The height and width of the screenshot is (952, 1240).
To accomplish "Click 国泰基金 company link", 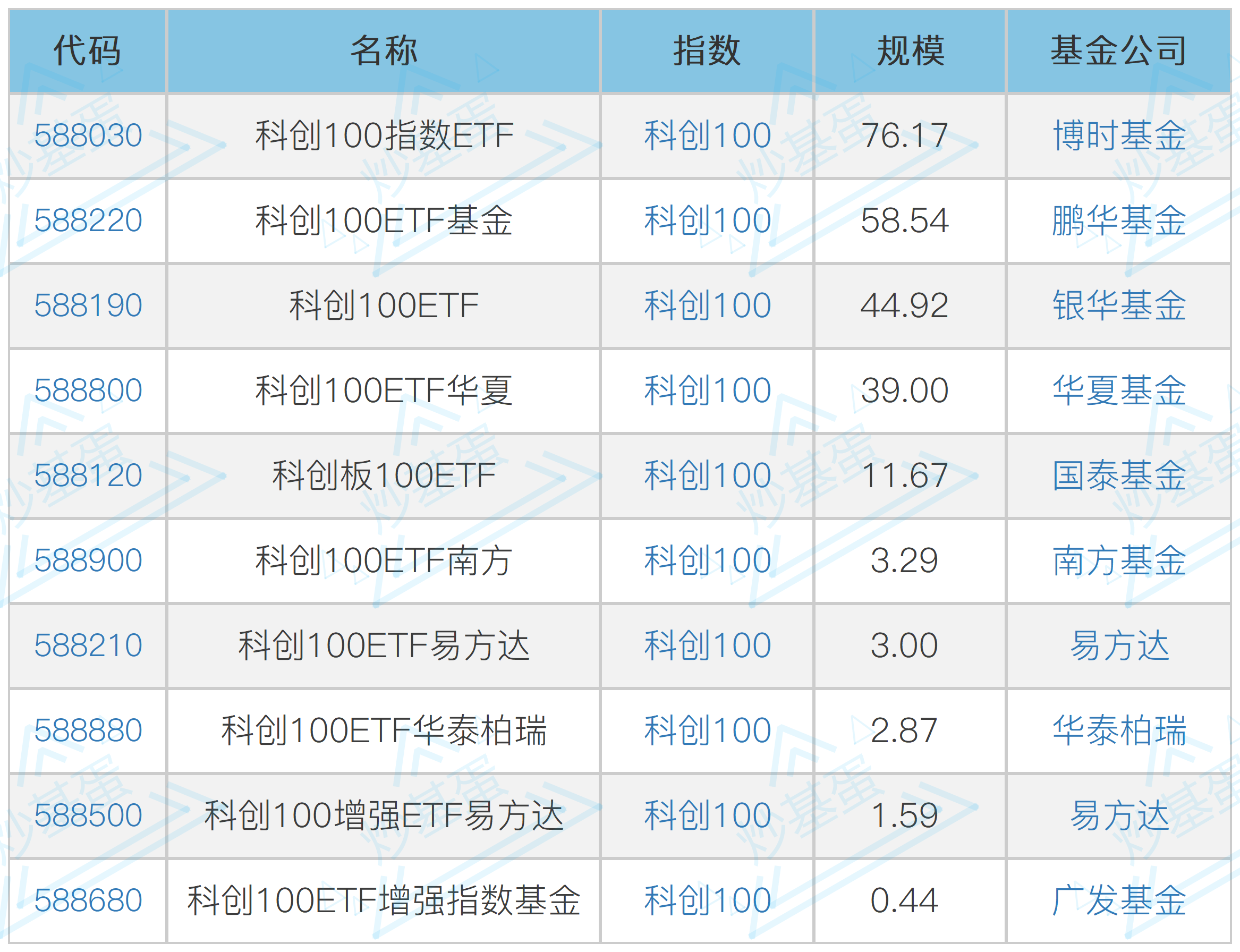I will pyautogui.click(x=1119, y=475).
